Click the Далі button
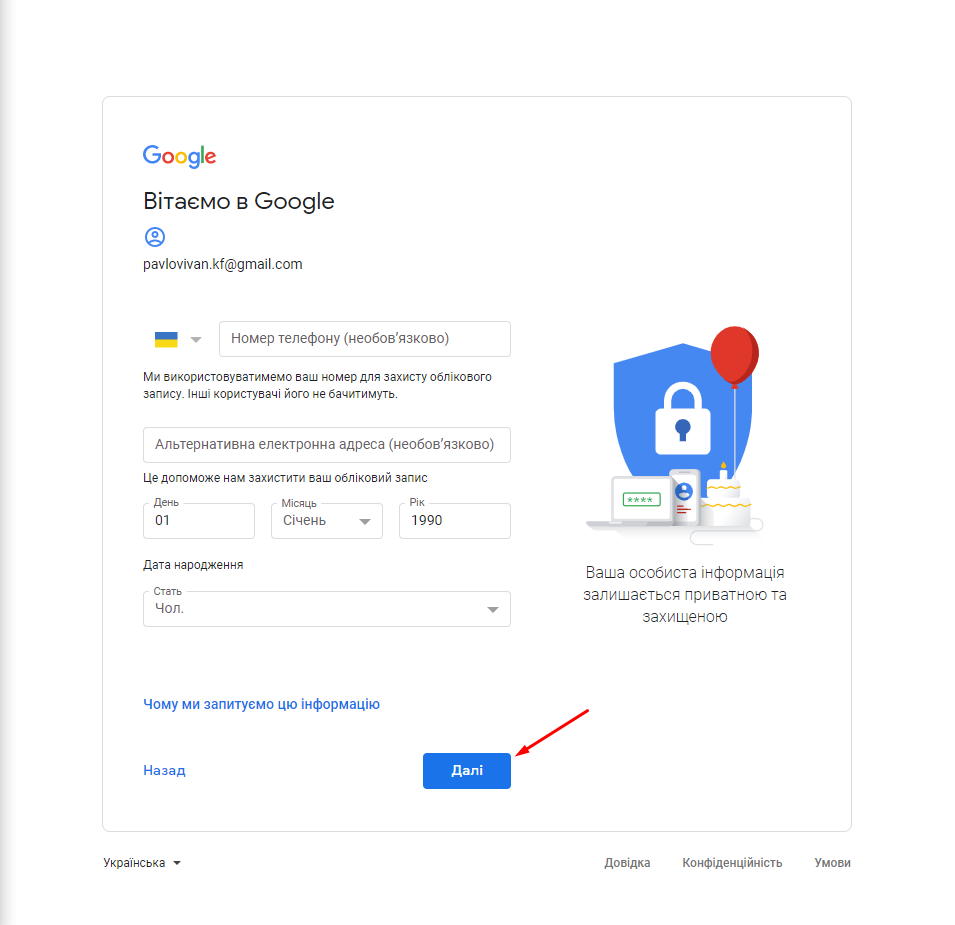This screenshot has height=925, width=955. (x=467, y=771)
